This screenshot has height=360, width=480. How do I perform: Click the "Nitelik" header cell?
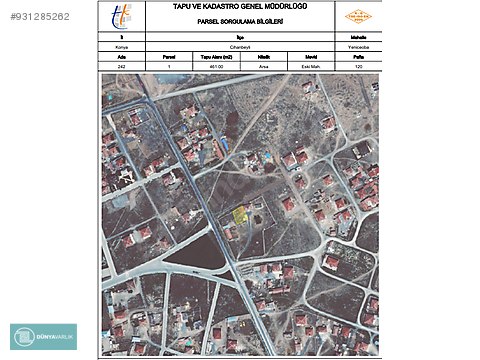[264, 57]
